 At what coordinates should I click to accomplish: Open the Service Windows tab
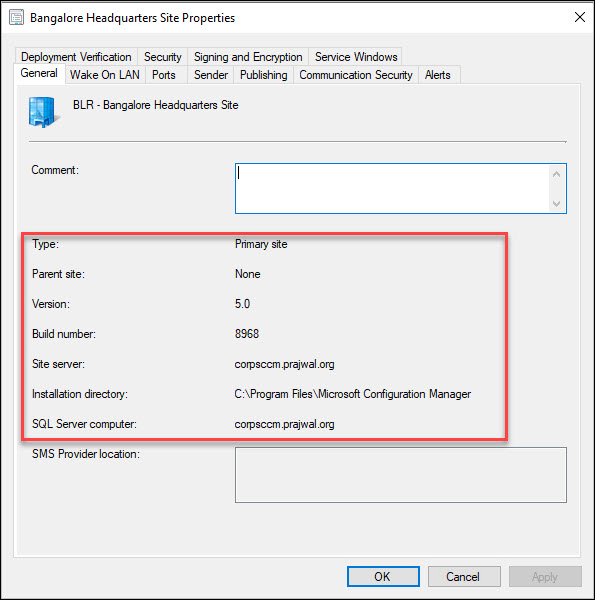coord(356,57)
